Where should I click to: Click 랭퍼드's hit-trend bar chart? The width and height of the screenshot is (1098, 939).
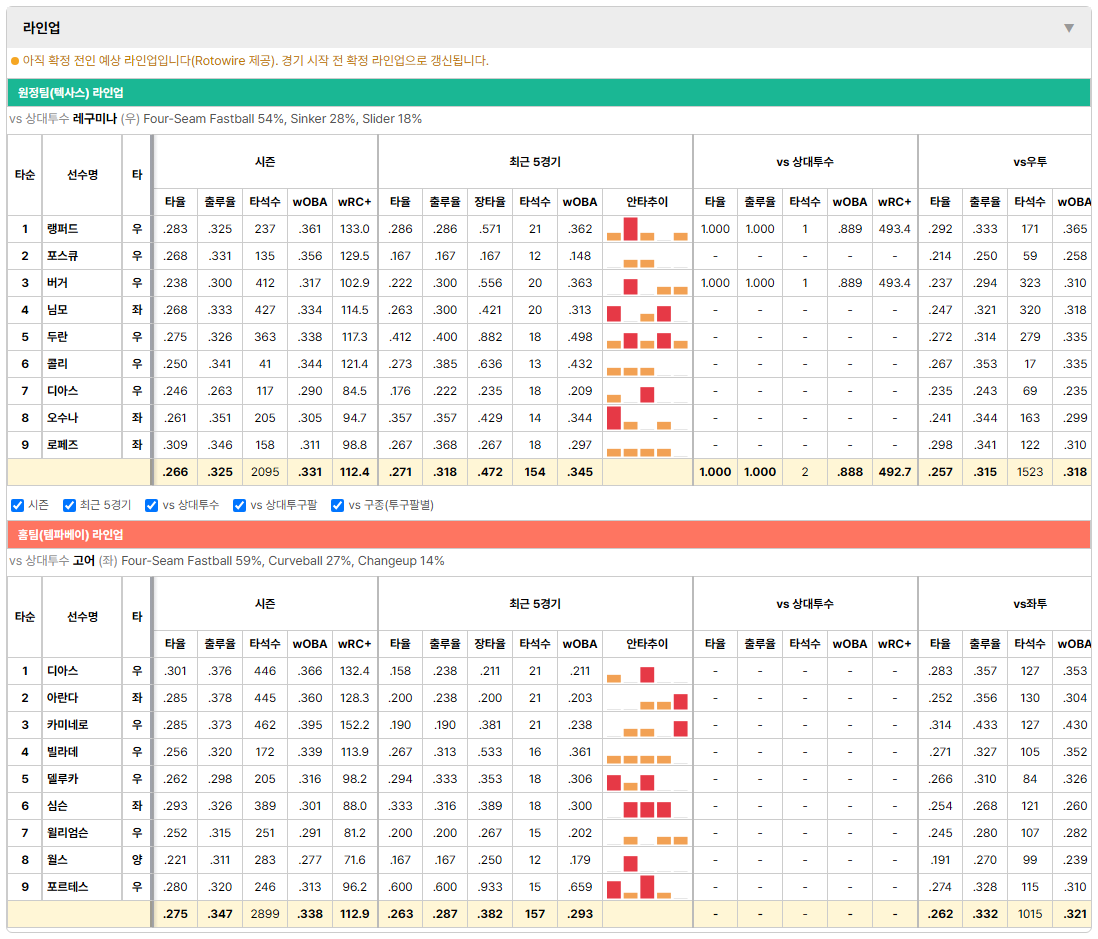click(x=647, y=229)
